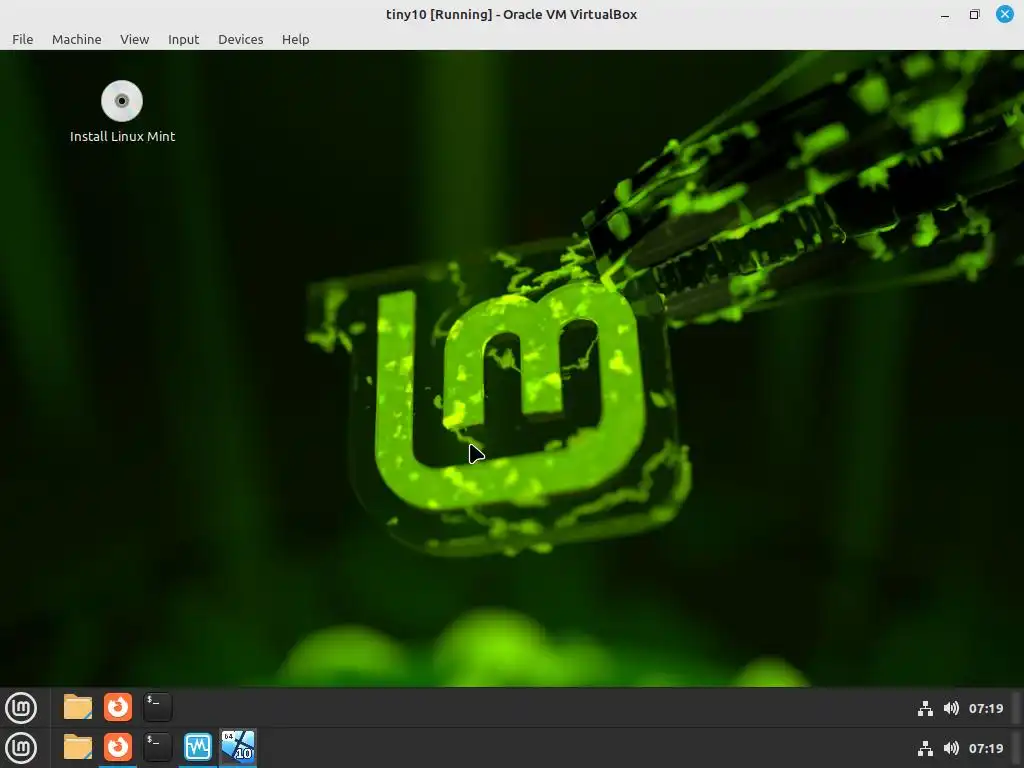Switch to Firefox on the host taskbar
This screenshot has height=768, width=1024.
click(118, 747)
